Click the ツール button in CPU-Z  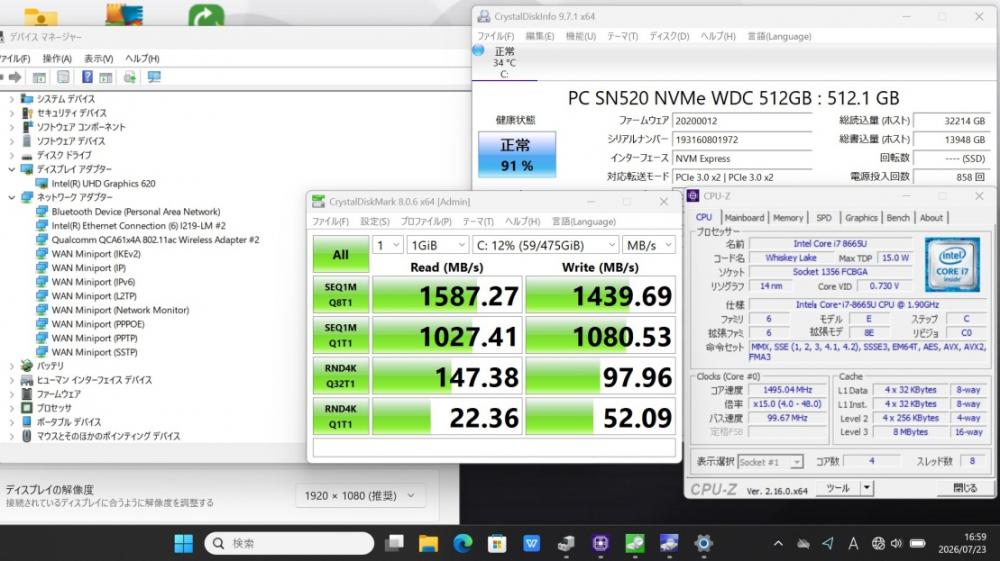(838, 488)
